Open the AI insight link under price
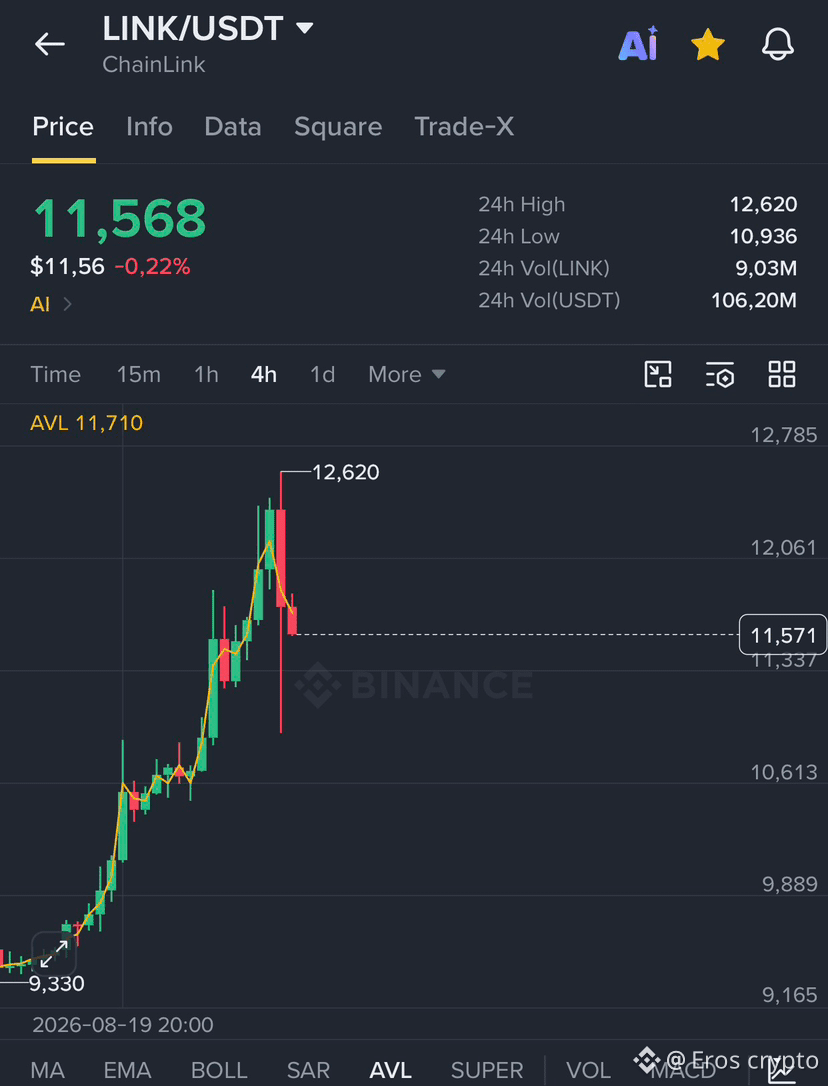828x1086 pixels. pyautogui.click(x=51, y=304)
